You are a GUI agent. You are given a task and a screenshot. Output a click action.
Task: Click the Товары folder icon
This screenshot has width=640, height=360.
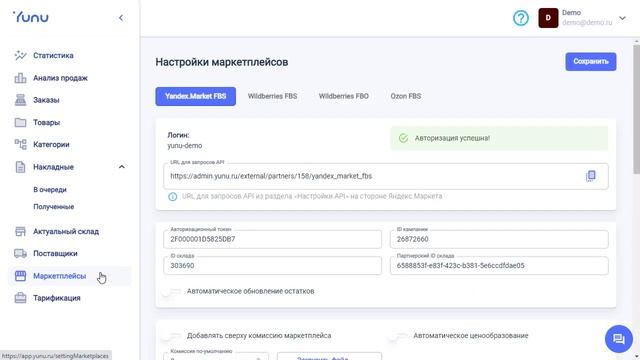20,122
